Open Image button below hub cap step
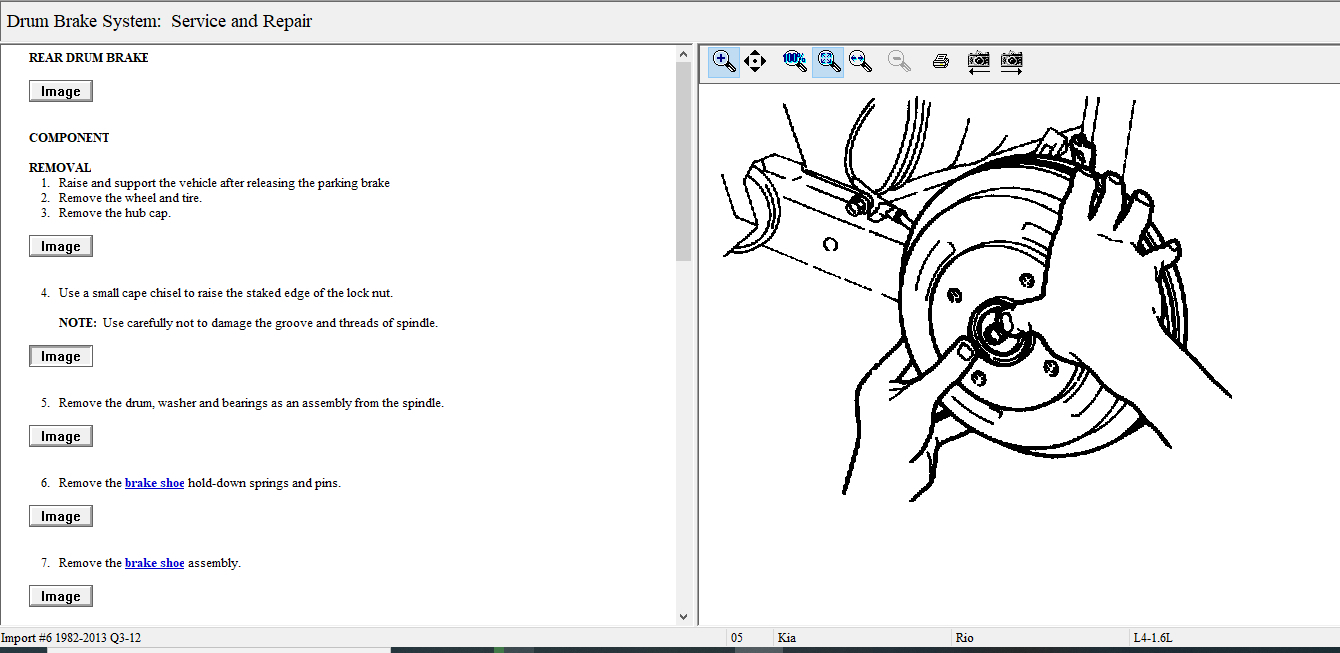1340x653 pixels. point(61,246)
